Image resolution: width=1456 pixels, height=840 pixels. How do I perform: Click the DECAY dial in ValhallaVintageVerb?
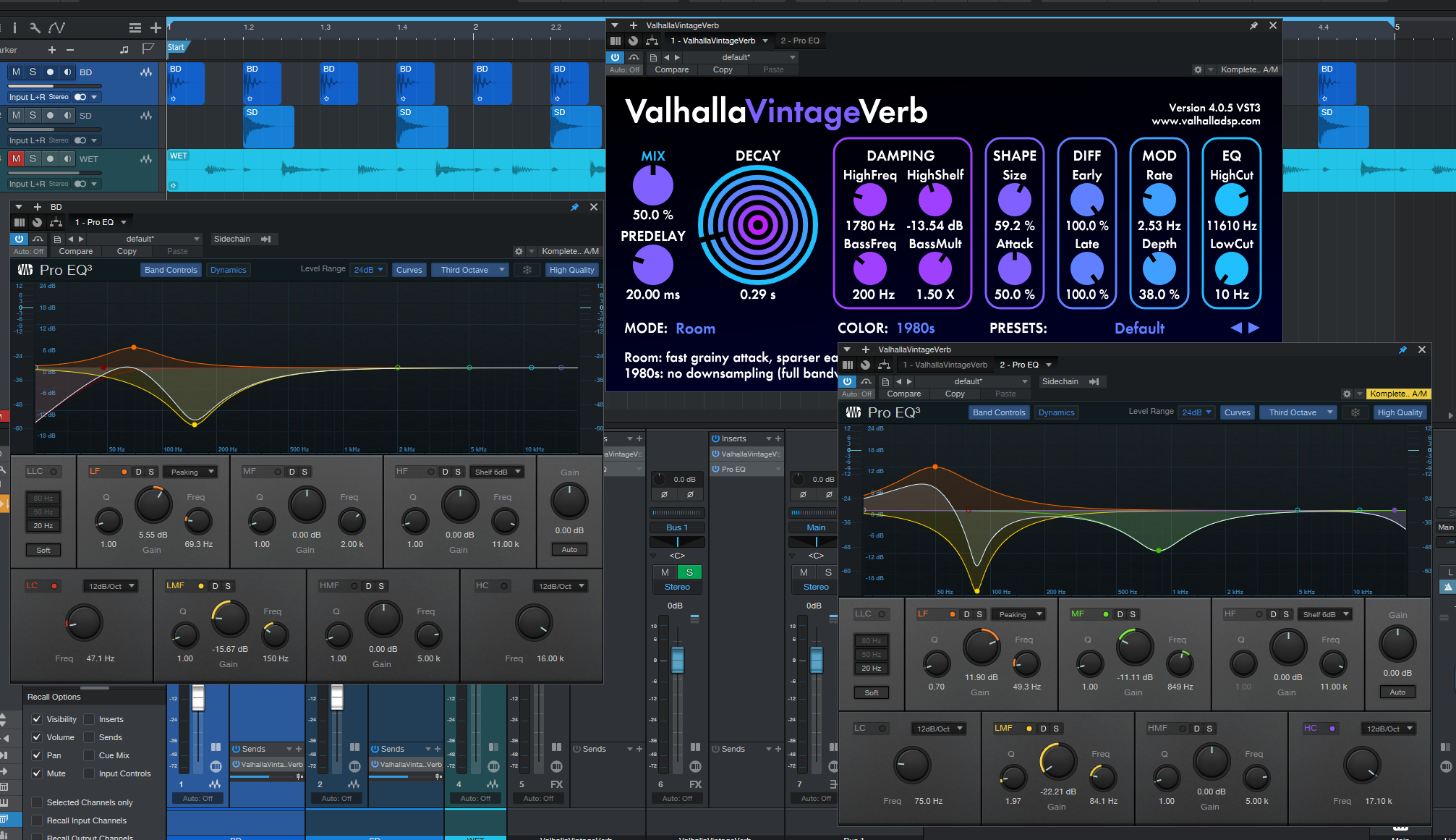tap(757, 225)
